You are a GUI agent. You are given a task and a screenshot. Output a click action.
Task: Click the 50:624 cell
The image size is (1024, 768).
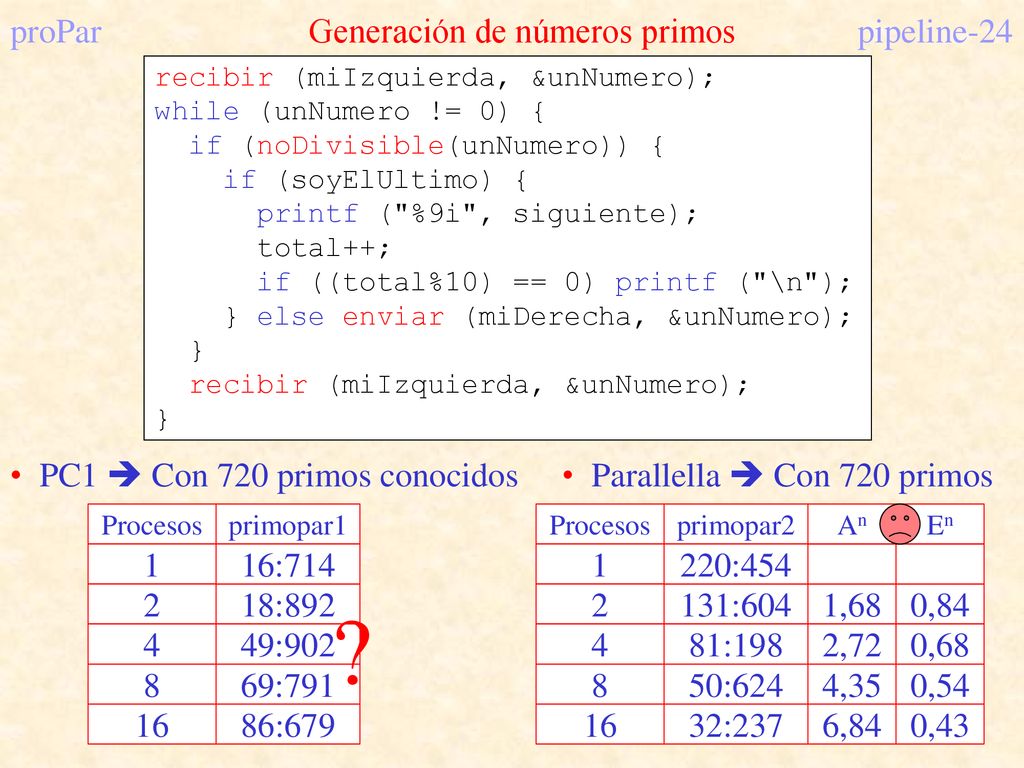[x=735, y=685]
